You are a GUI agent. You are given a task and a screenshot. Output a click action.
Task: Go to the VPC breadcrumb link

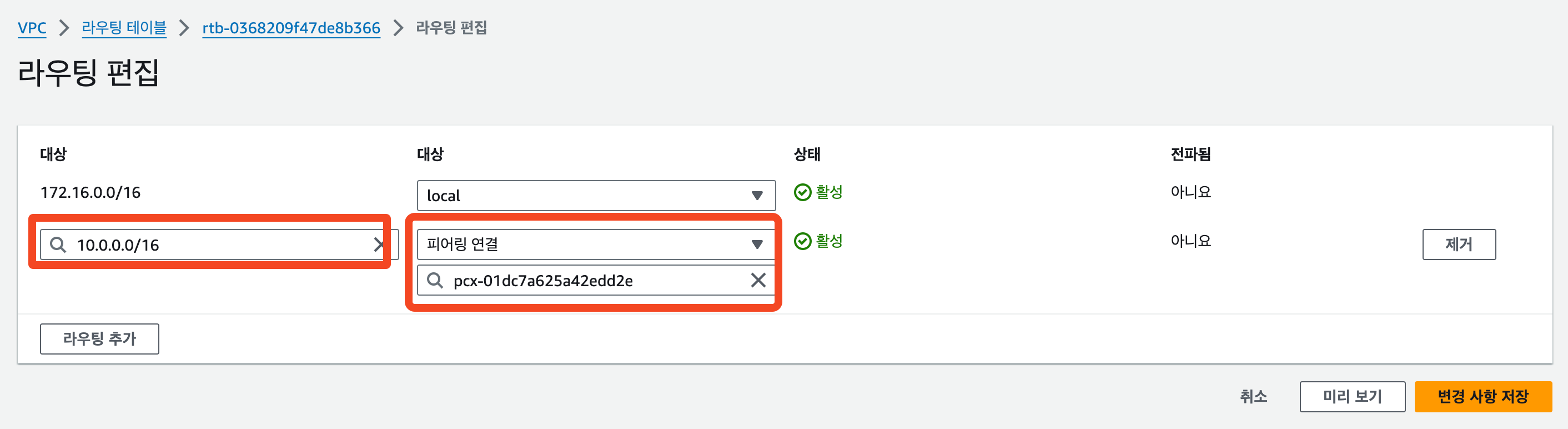(32, 28)
